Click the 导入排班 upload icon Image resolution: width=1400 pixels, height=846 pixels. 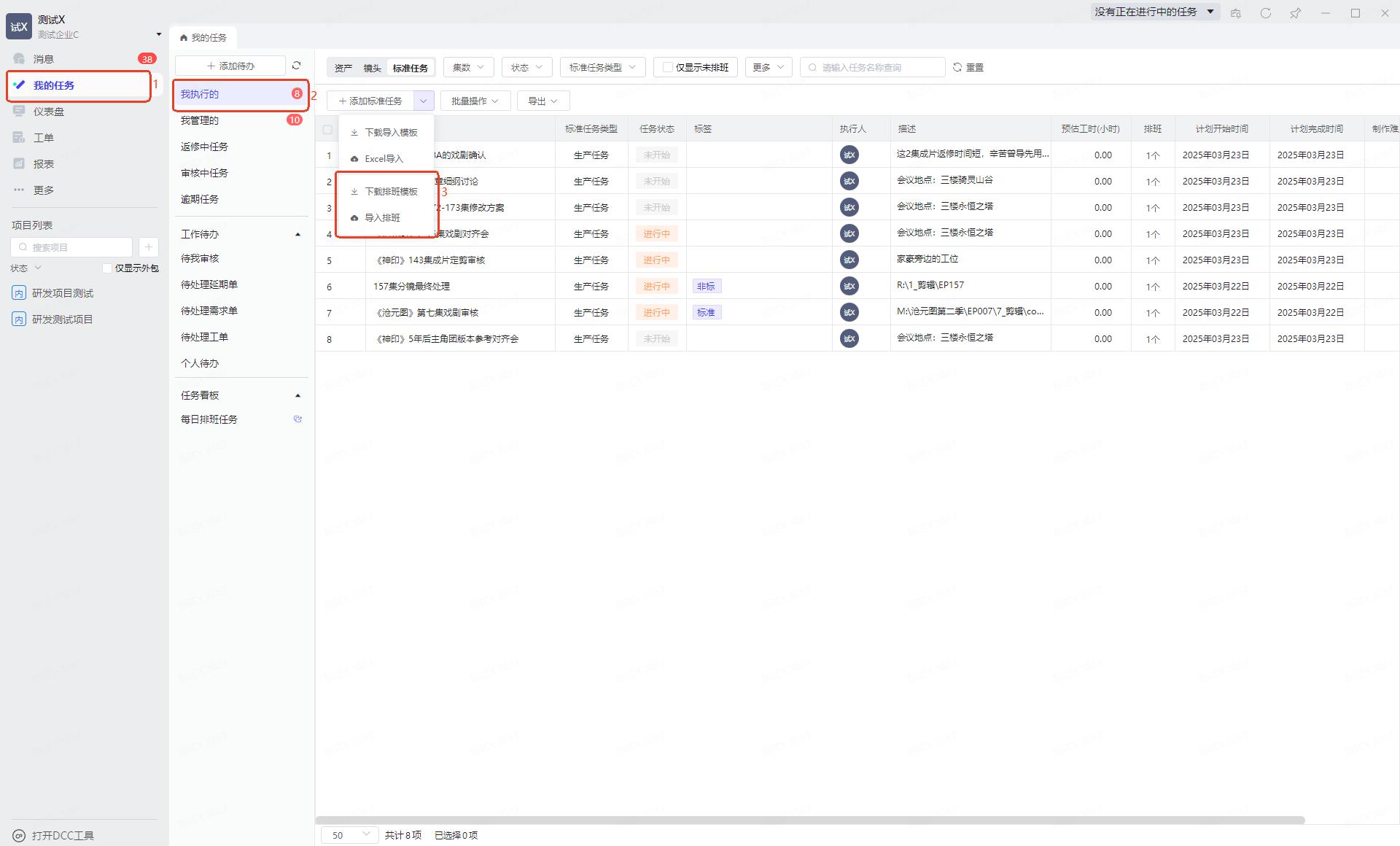pos(354,218)
